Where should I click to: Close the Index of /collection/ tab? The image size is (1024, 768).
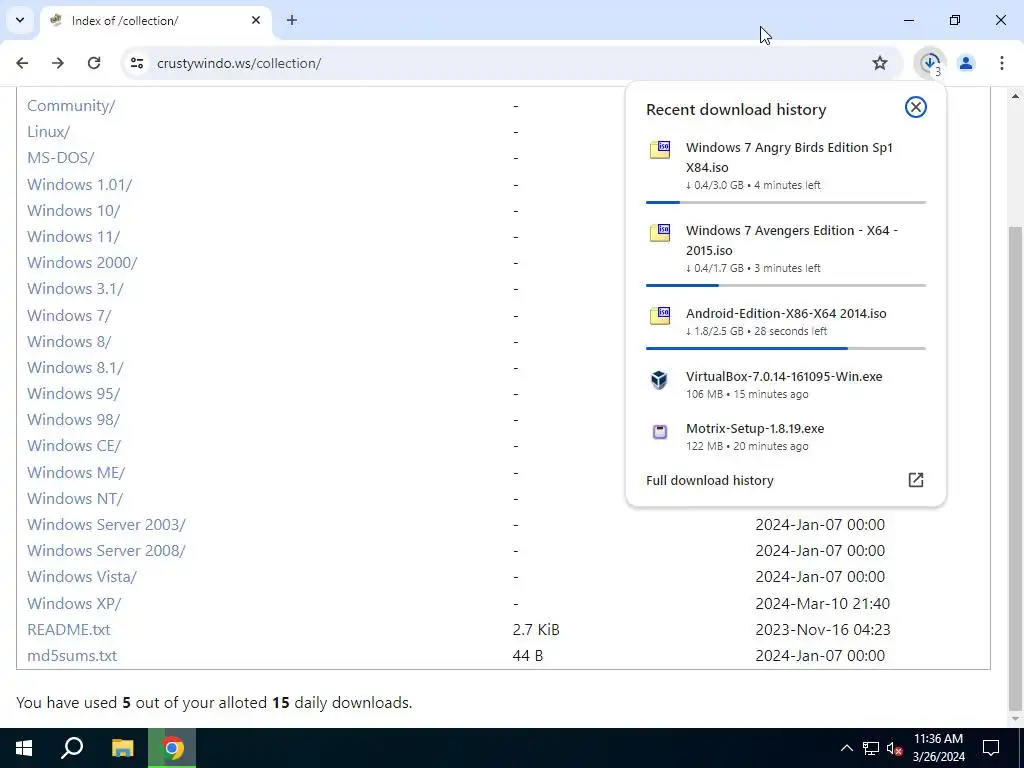point(256,20)
